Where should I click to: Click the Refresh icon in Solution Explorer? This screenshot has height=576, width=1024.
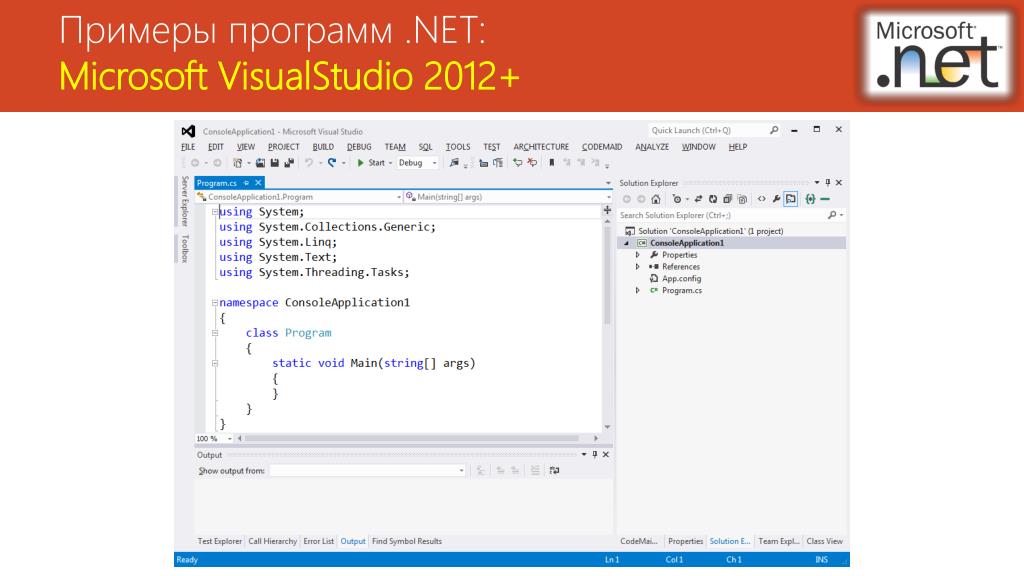(x=712, y=199)
